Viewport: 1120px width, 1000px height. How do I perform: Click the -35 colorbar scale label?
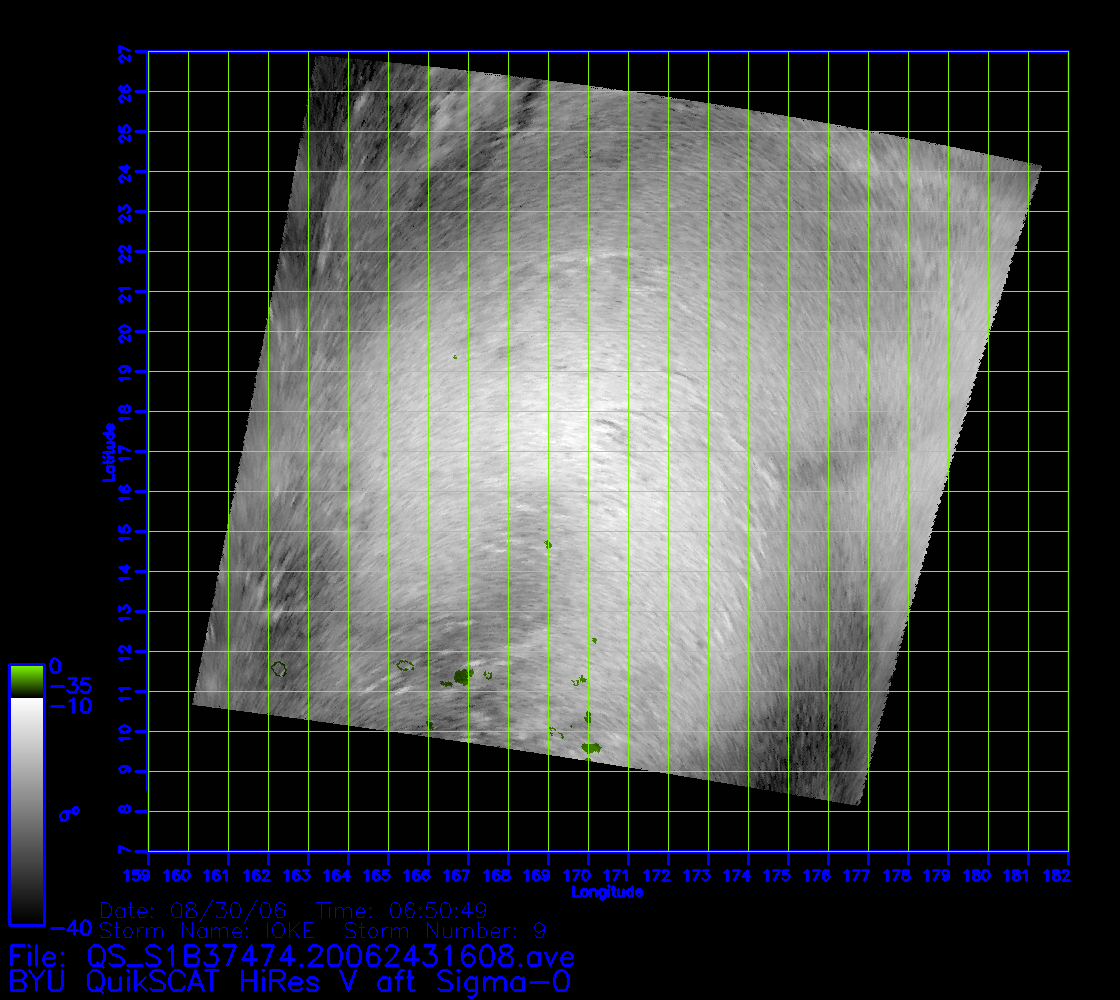click(x=70, y=687)
